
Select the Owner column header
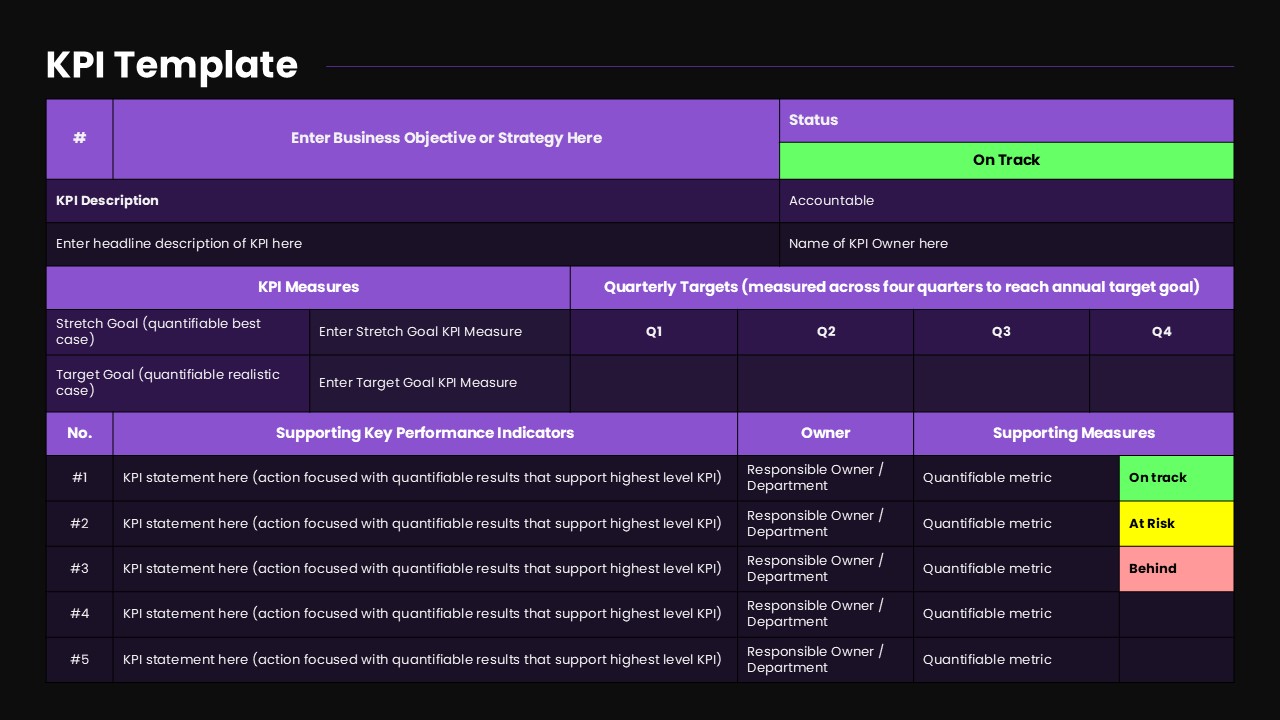[825, 433]
